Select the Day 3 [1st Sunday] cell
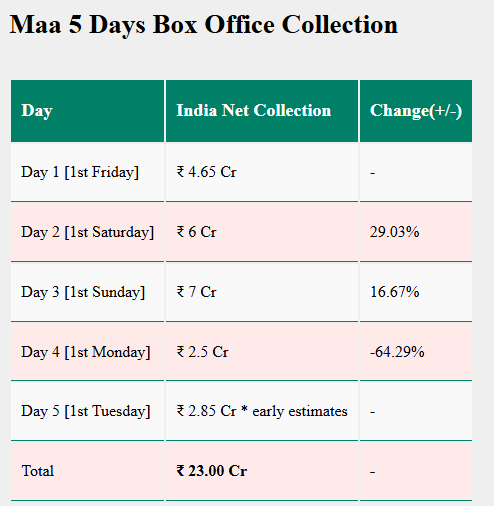The width and height of the screenshot is (494, 506). tap(87, 292)
